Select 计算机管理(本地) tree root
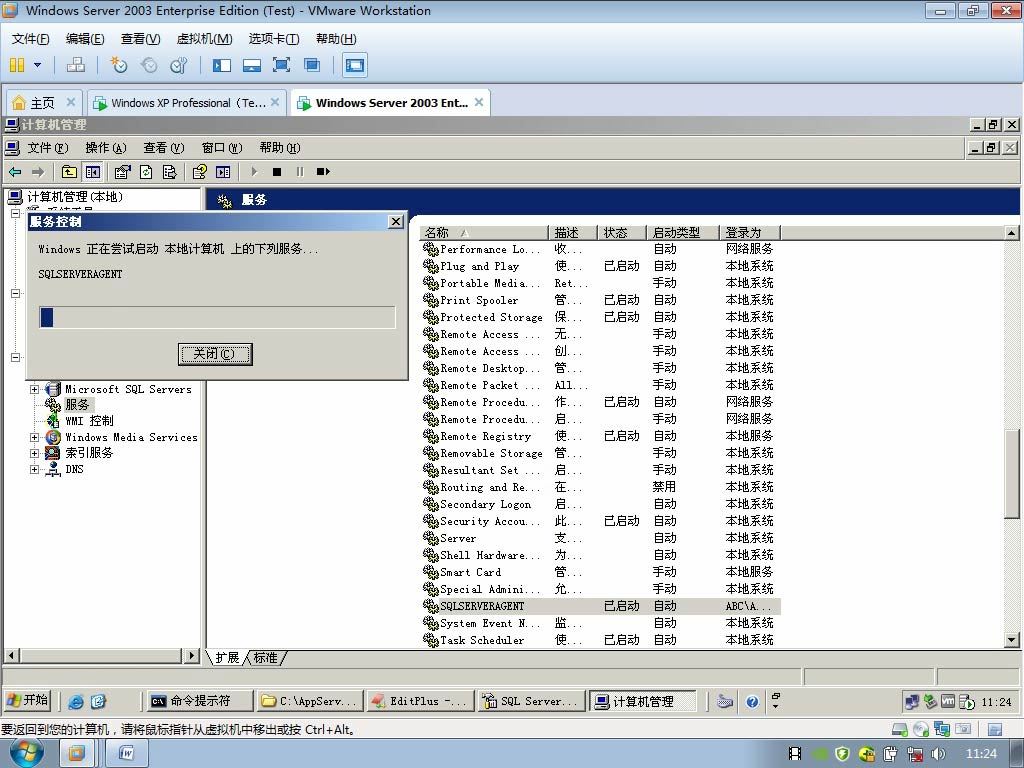 [x=74, y=197]
